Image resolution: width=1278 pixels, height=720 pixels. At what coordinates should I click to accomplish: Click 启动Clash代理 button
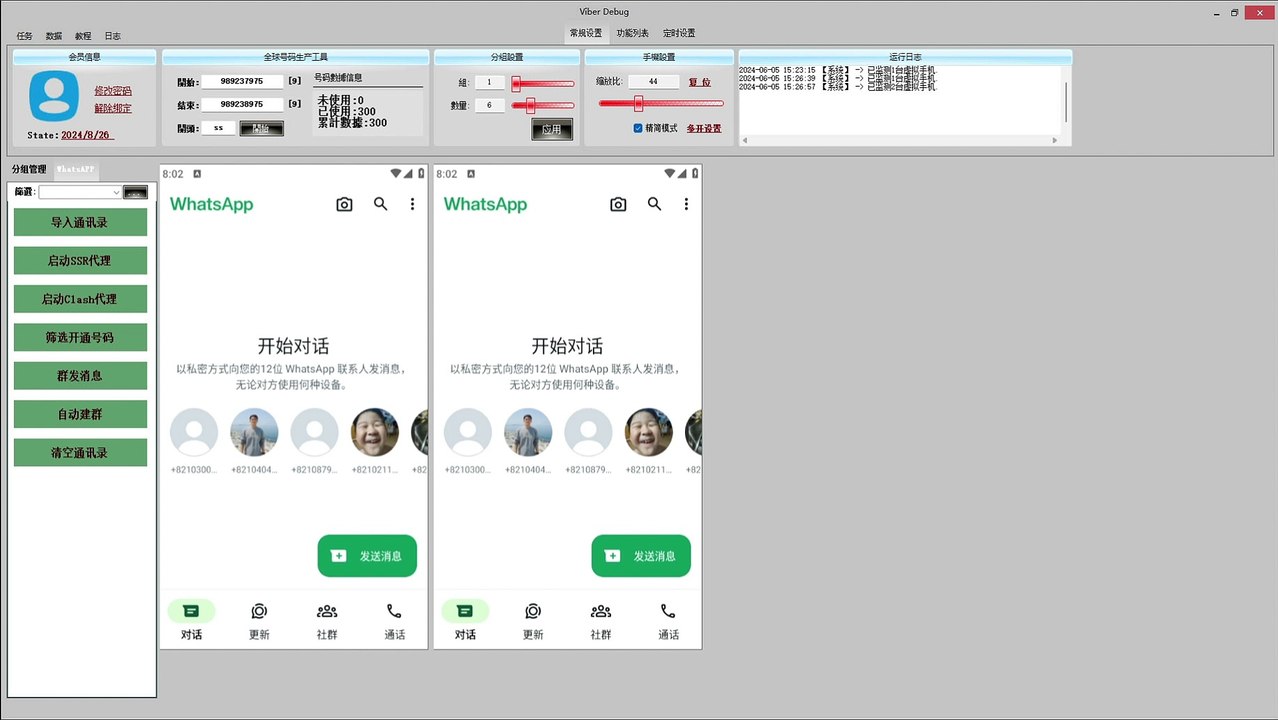[80, 299]
